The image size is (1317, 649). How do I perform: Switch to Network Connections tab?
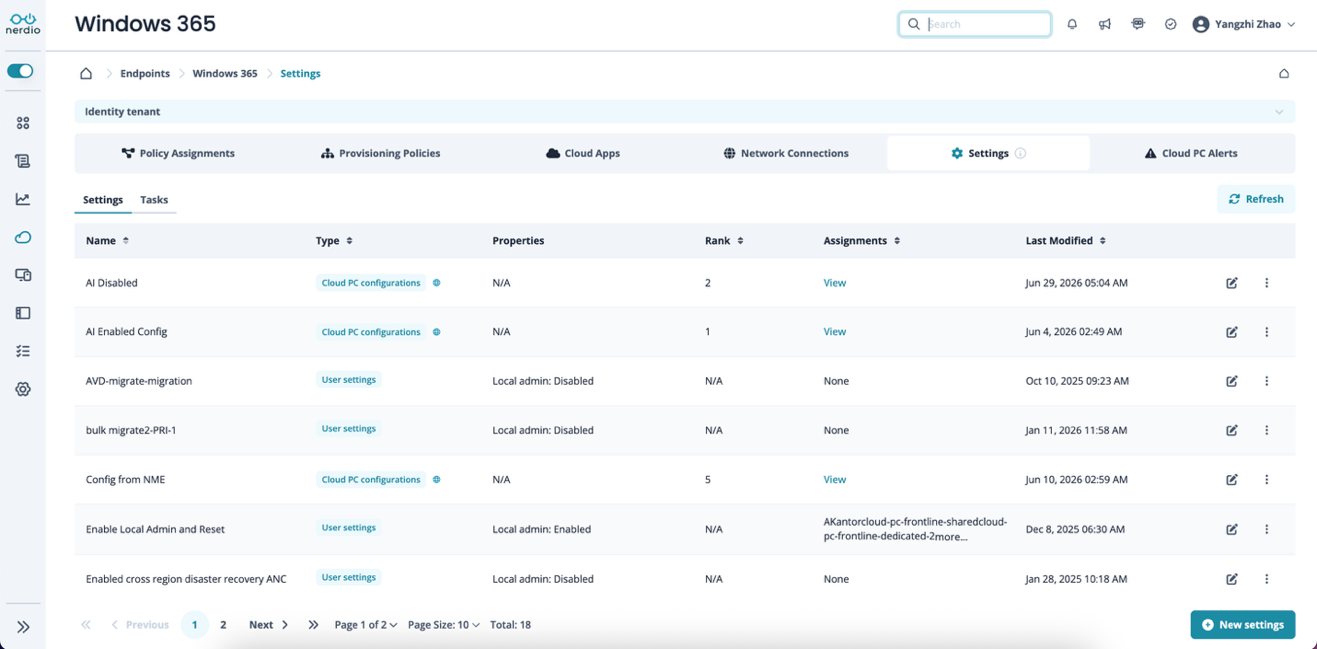pyautogui.click(x=786, y=153)
